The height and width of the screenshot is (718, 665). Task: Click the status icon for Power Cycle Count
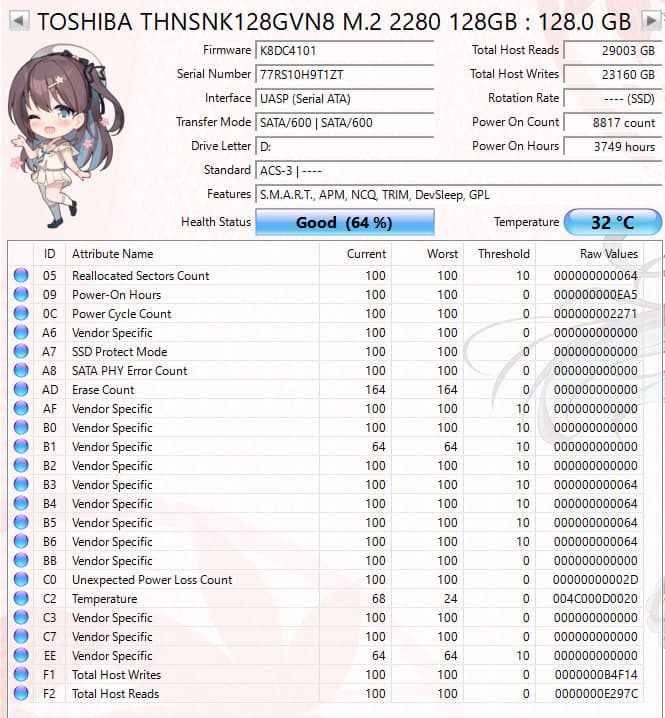pyautogui.click(x=21, y=313)
